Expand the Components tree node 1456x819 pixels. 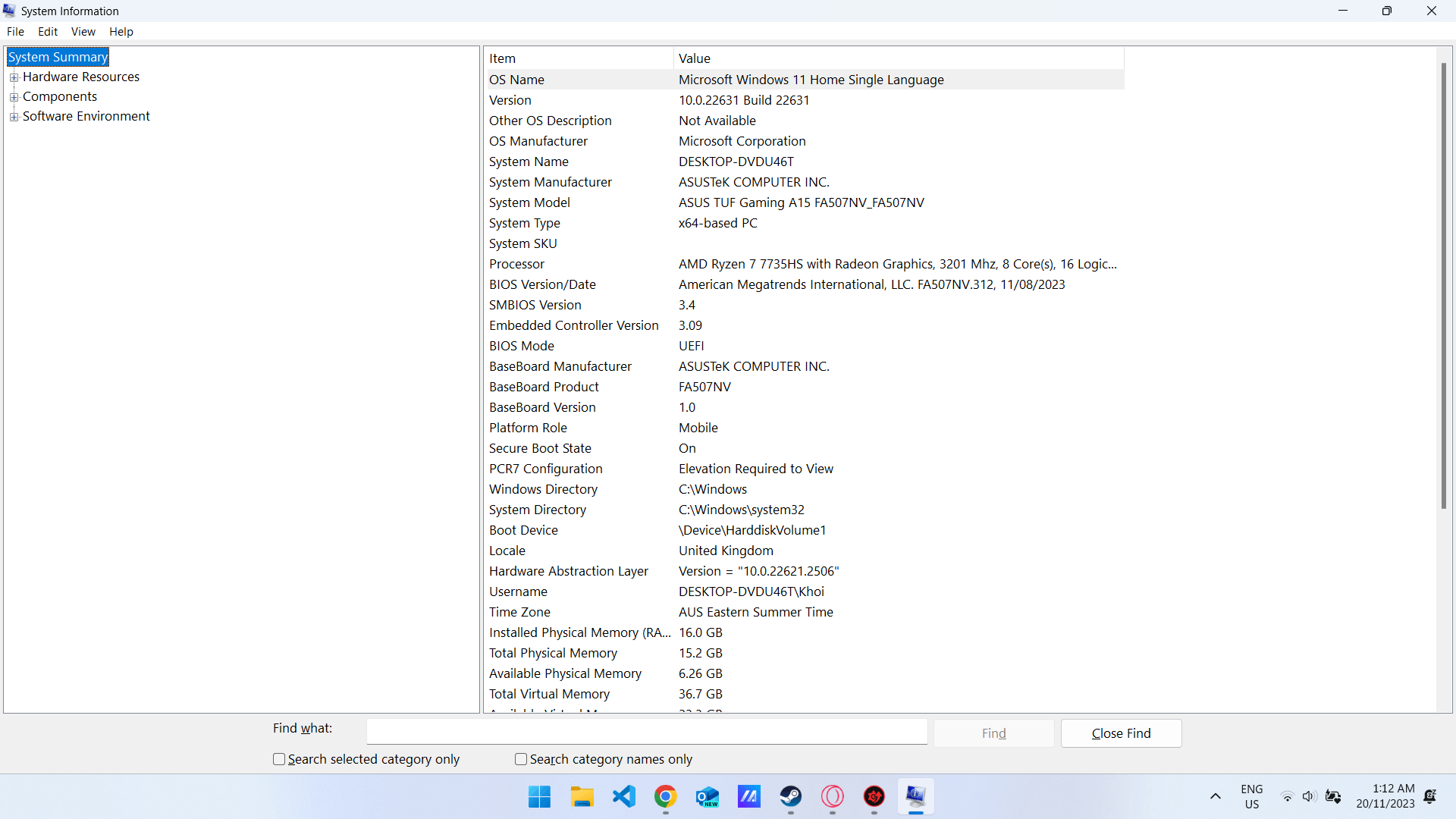(14, 97)
